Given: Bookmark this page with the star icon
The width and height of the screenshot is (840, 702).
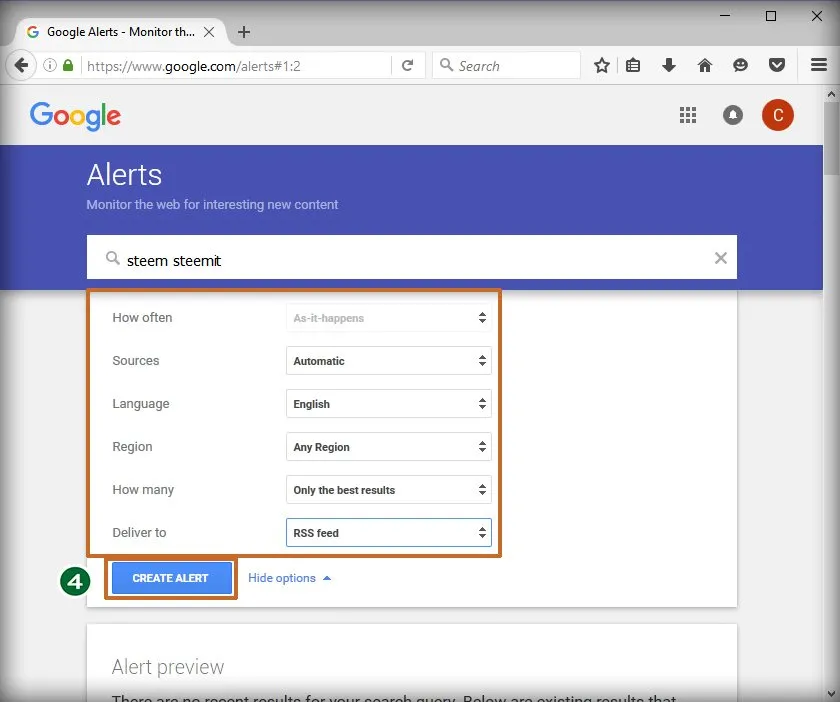Looking at the screenshot, I should click(602, 65).
